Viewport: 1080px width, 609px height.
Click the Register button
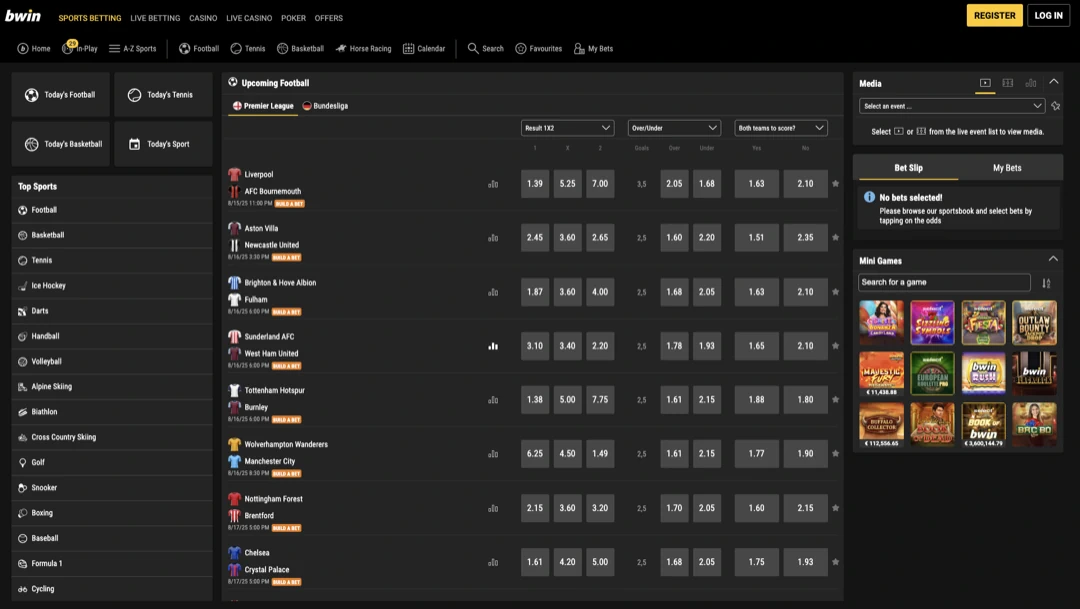(995, 15)
